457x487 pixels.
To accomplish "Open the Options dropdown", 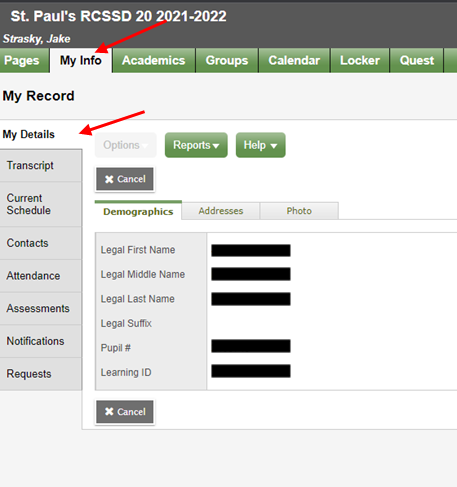I will coord(125,145).
